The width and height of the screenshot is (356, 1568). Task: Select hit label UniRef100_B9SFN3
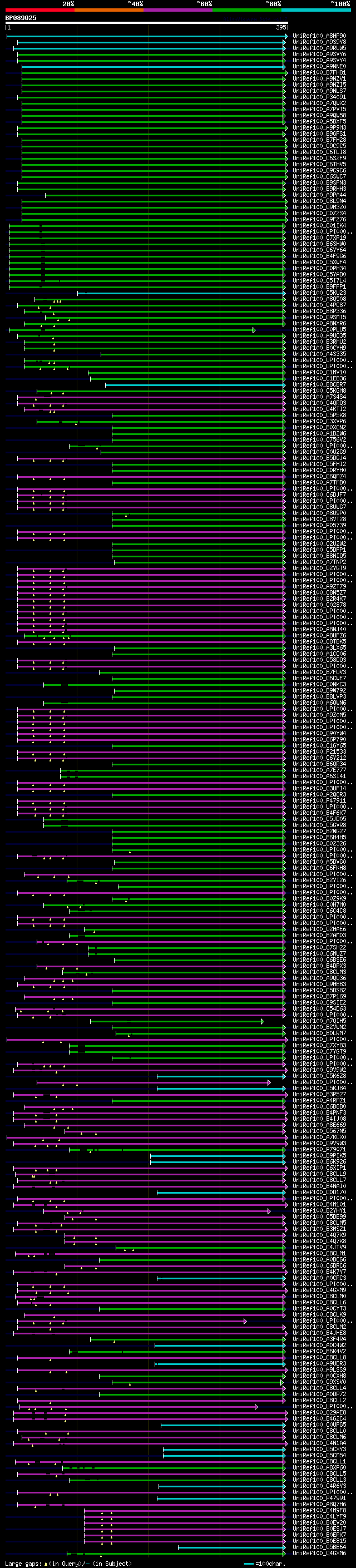pyautogui.click(x=319, y=182)
